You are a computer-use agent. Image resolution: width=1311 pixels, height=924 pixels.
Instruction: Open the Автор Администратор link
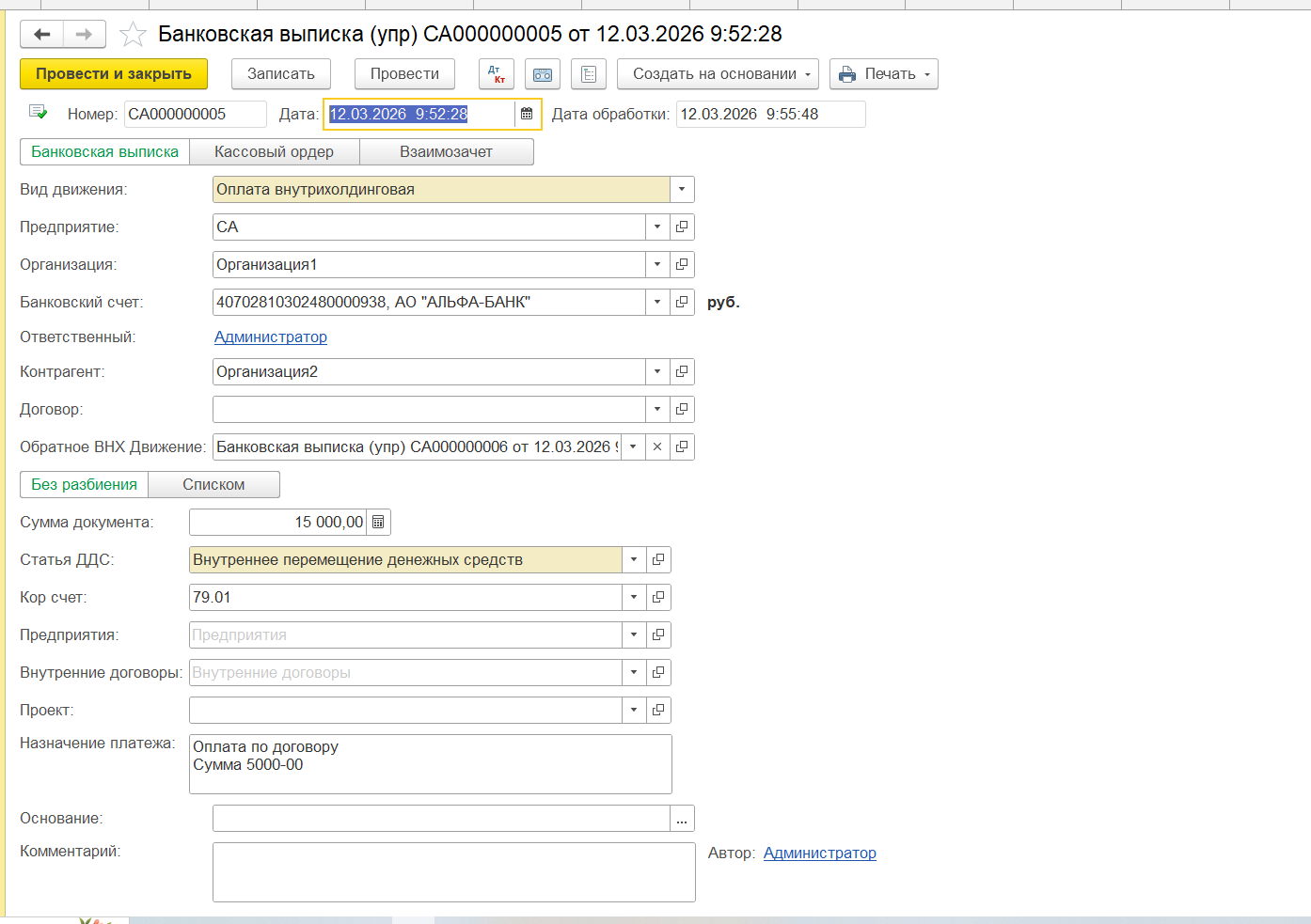coord(820,853)
